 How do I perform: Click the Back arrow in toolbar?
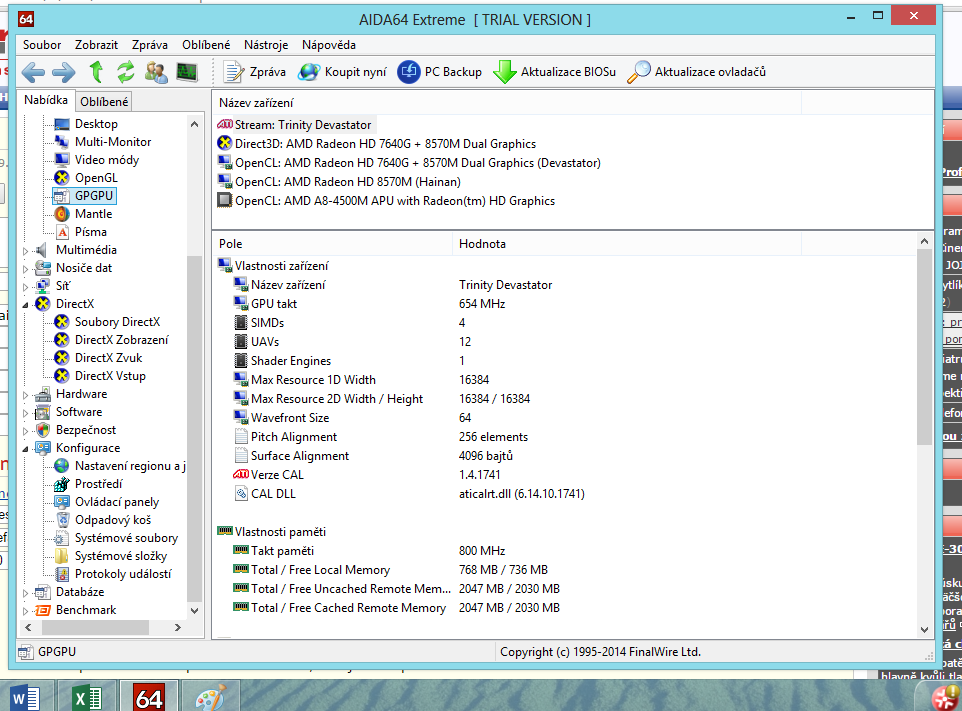[33, 72]
